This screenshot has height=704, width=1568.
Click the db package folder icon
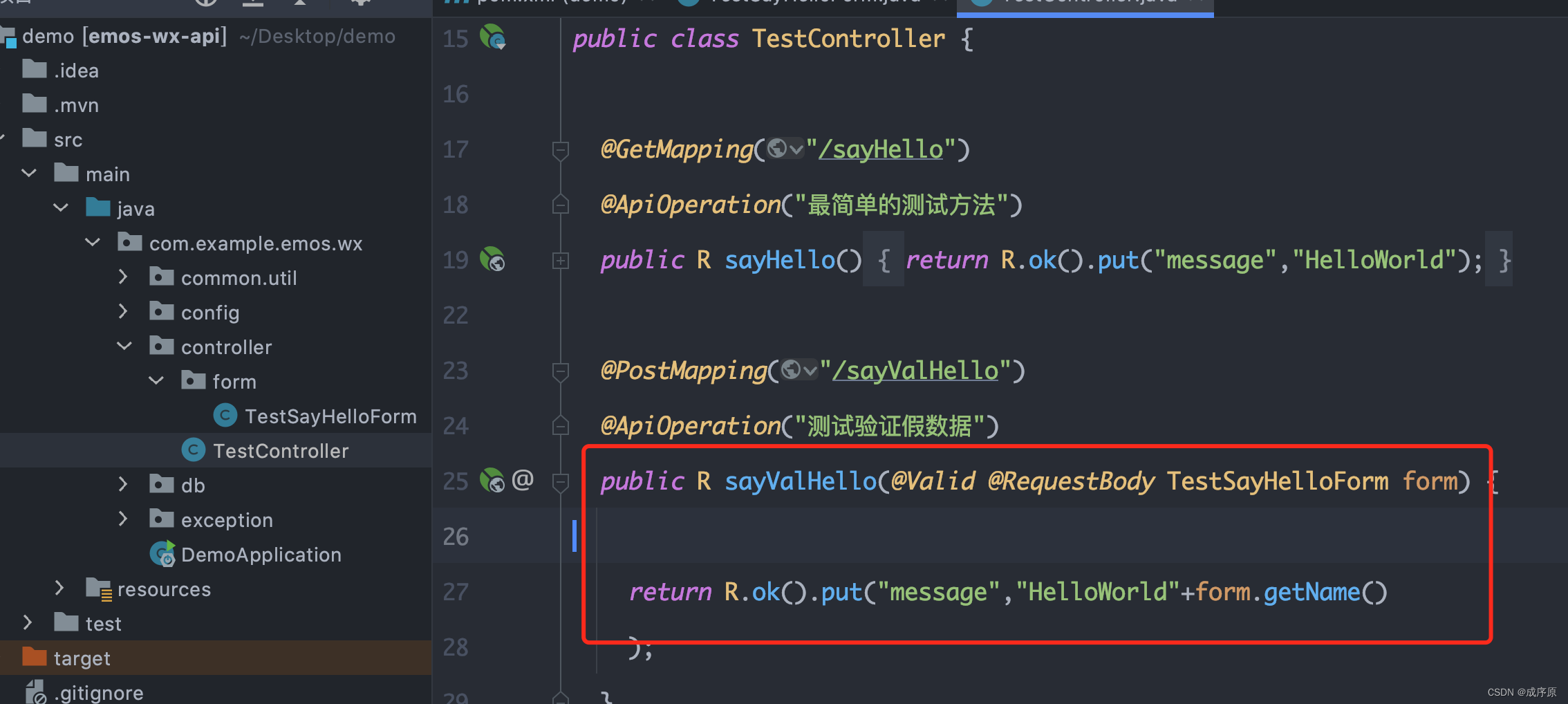tap(162, 483)
